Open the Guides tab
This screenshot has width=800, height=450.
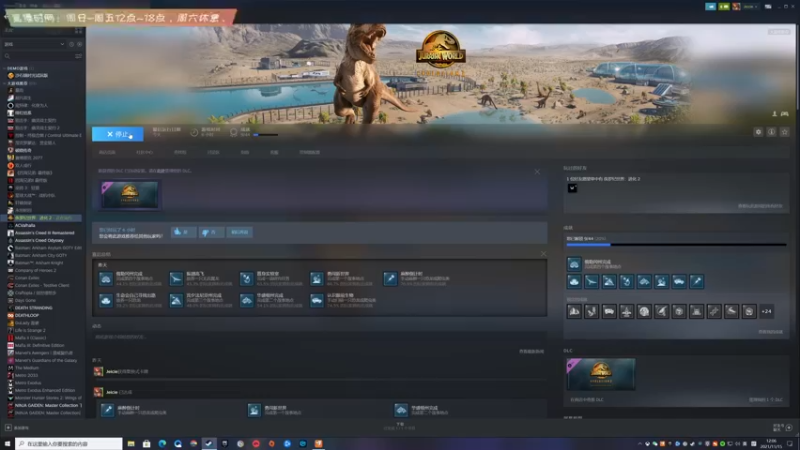coord(245,152)
